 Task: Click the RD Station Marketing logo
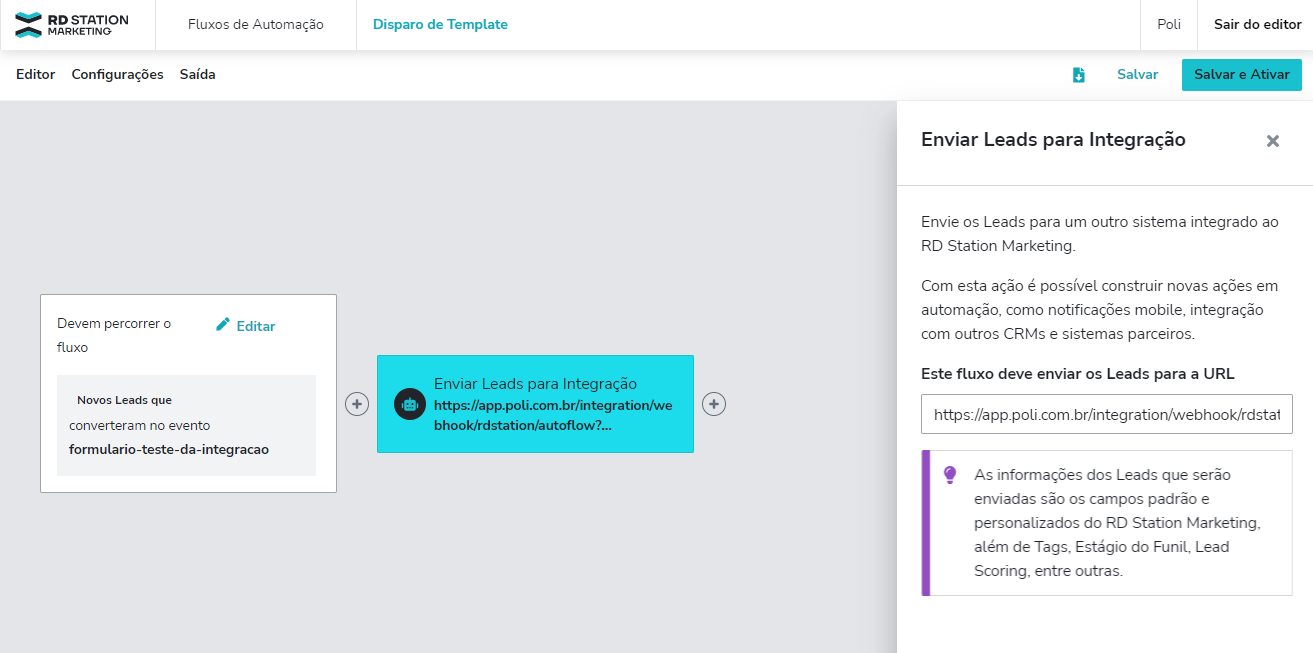72,25
